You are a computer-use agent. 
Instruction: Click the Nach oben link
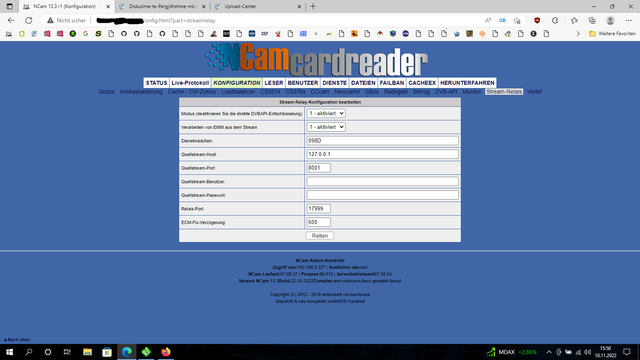[x=17, y=340]
